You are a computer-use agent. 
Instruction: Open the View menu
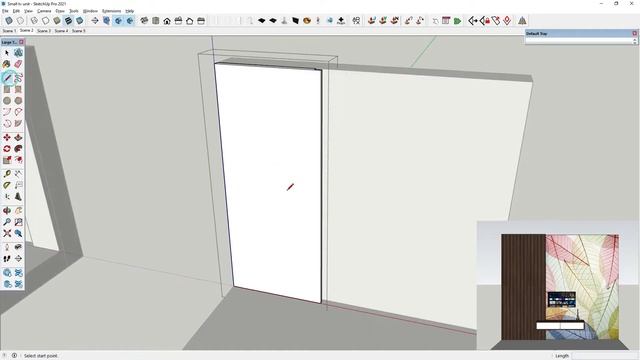click(28, 11)
